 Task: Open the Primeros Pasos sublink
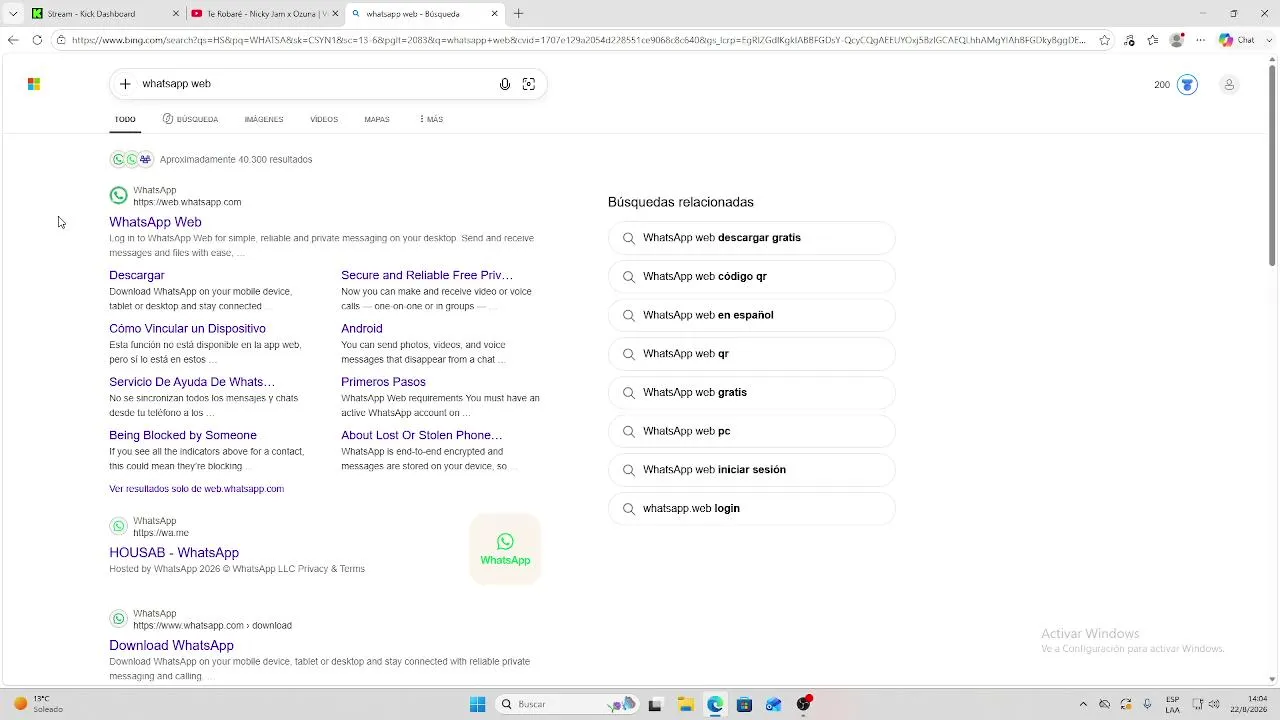tap(383, 382)
